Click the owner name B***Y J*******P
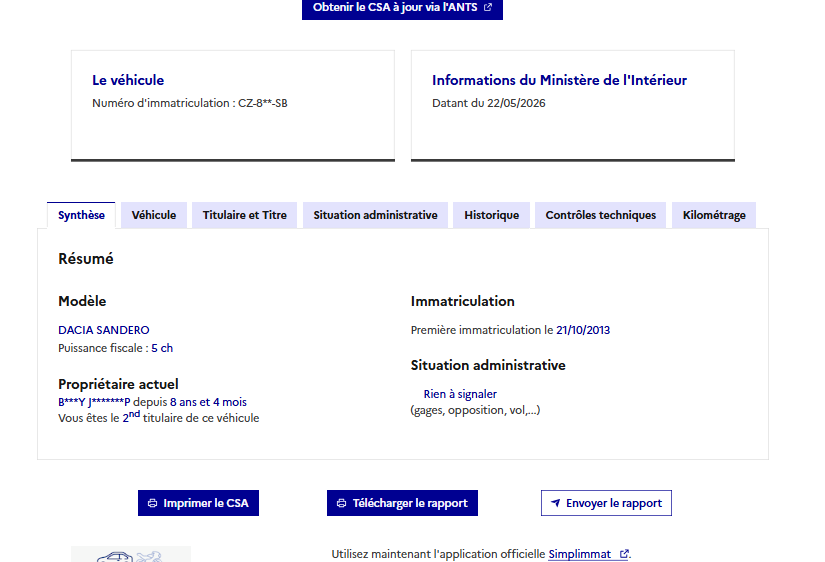The width and height of the screenshot is (825, 562). (x=94, y=402)
